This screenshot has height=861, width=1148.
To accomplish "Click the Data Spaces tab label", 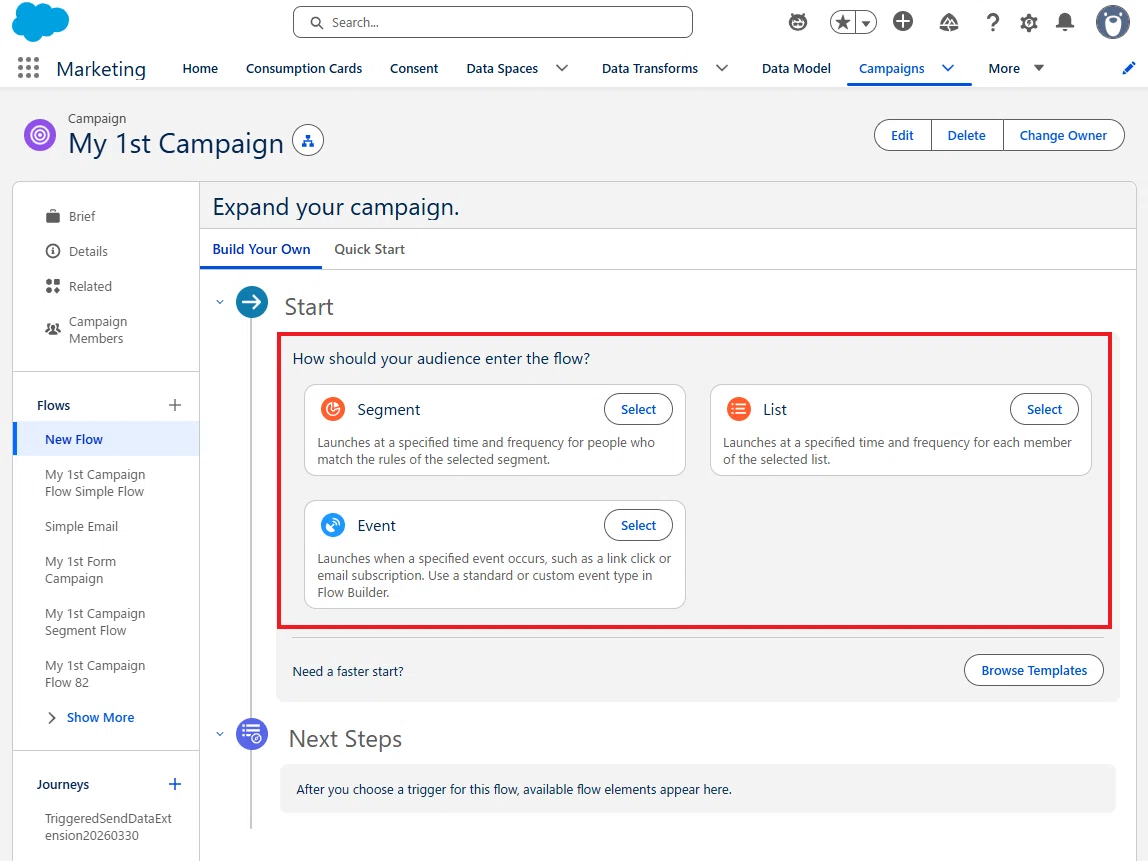I will [502, 68].
